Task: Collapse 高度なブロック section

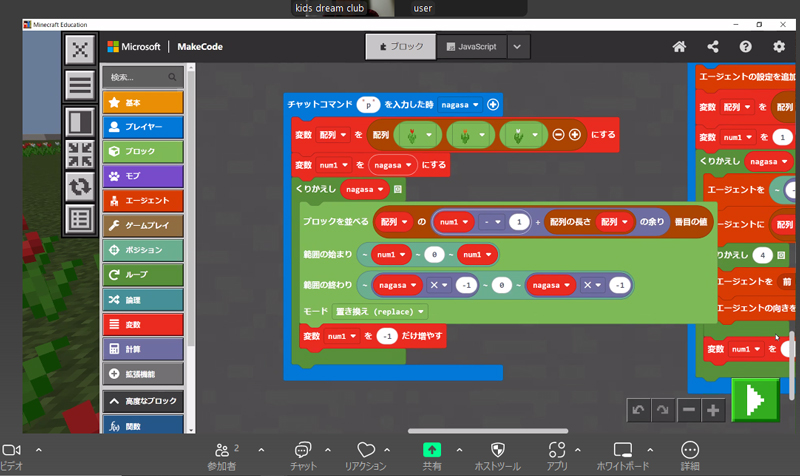Action: (143, 401)
